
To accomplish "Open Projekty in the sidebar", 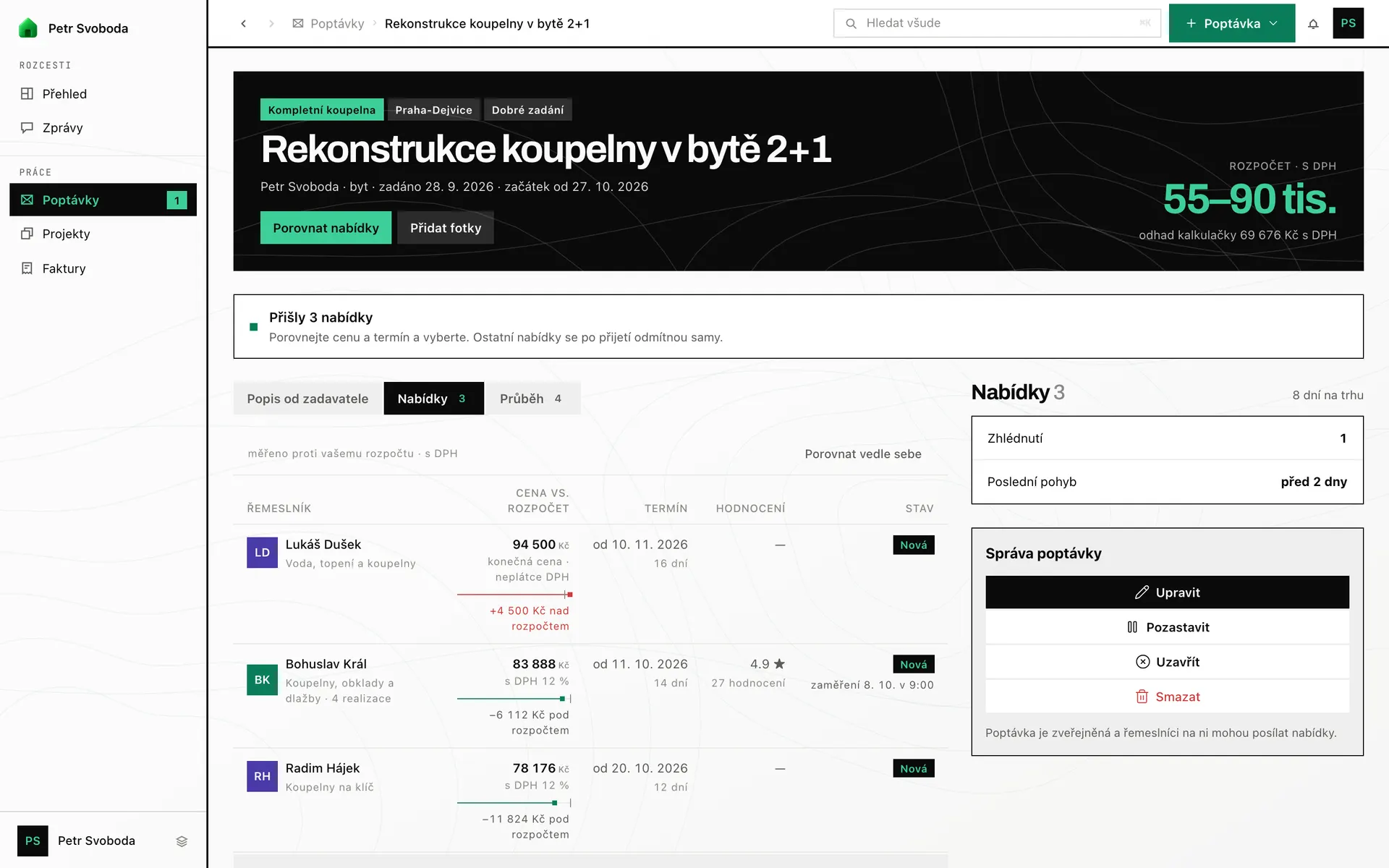I will click(103, 234).
